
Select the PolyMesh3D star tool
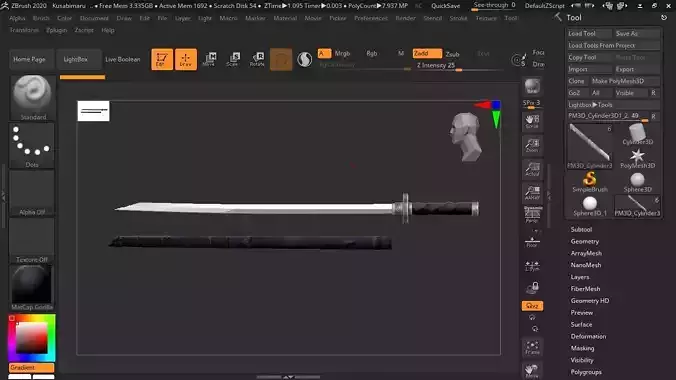[638, 158]
